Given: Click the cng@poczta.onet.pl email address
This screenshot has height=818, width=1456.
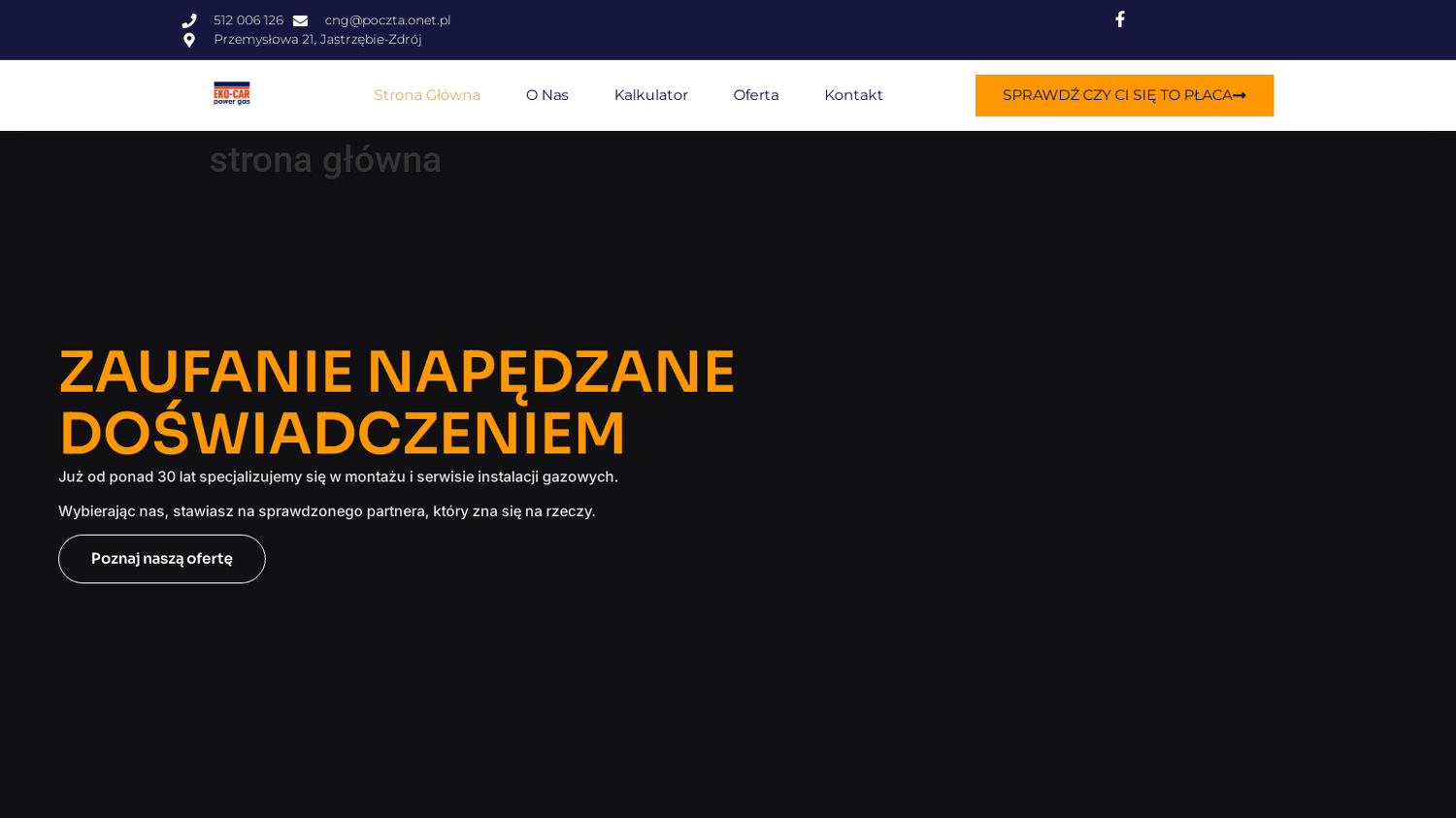Looking at the screenshot, I should tap(387, 20).
